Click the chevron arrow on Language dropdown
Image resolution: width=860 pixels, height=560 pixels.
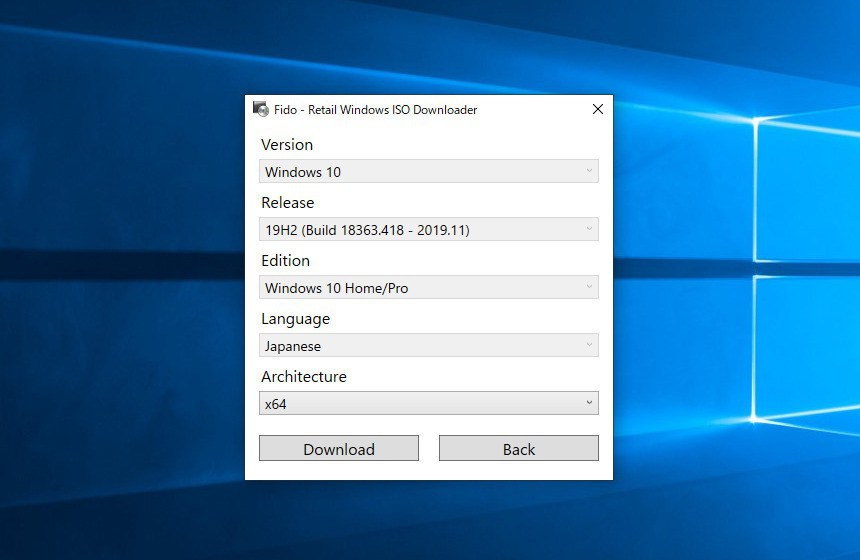point(589,346)
